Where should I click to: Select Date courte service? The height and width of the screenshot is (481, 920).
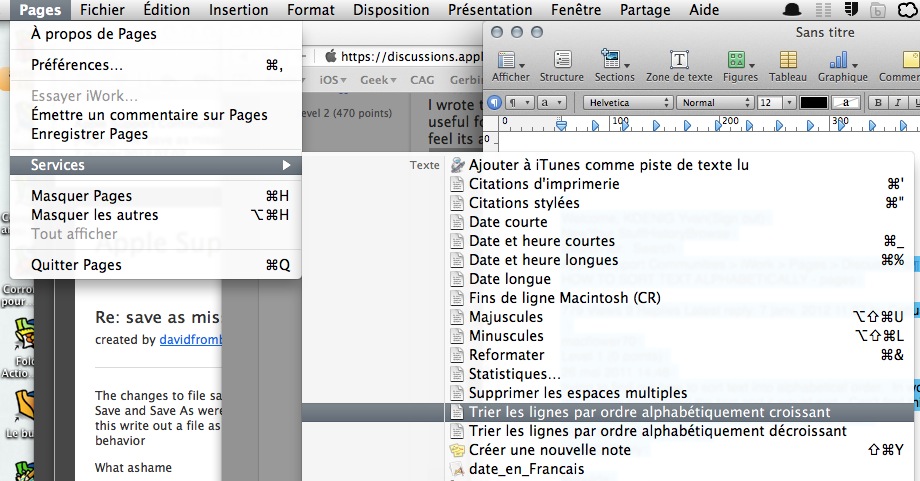click(679, 222)
